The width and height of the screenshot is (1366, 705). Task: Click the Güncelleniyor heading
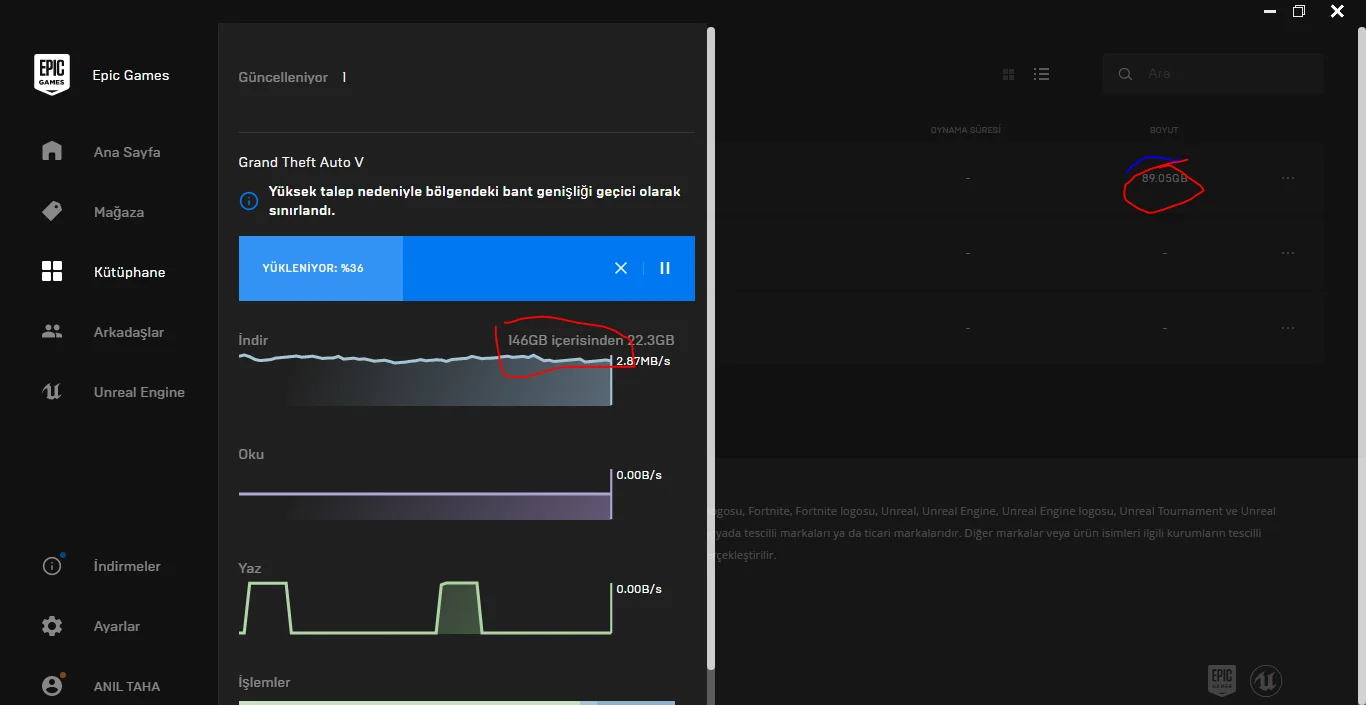(283, 77)
